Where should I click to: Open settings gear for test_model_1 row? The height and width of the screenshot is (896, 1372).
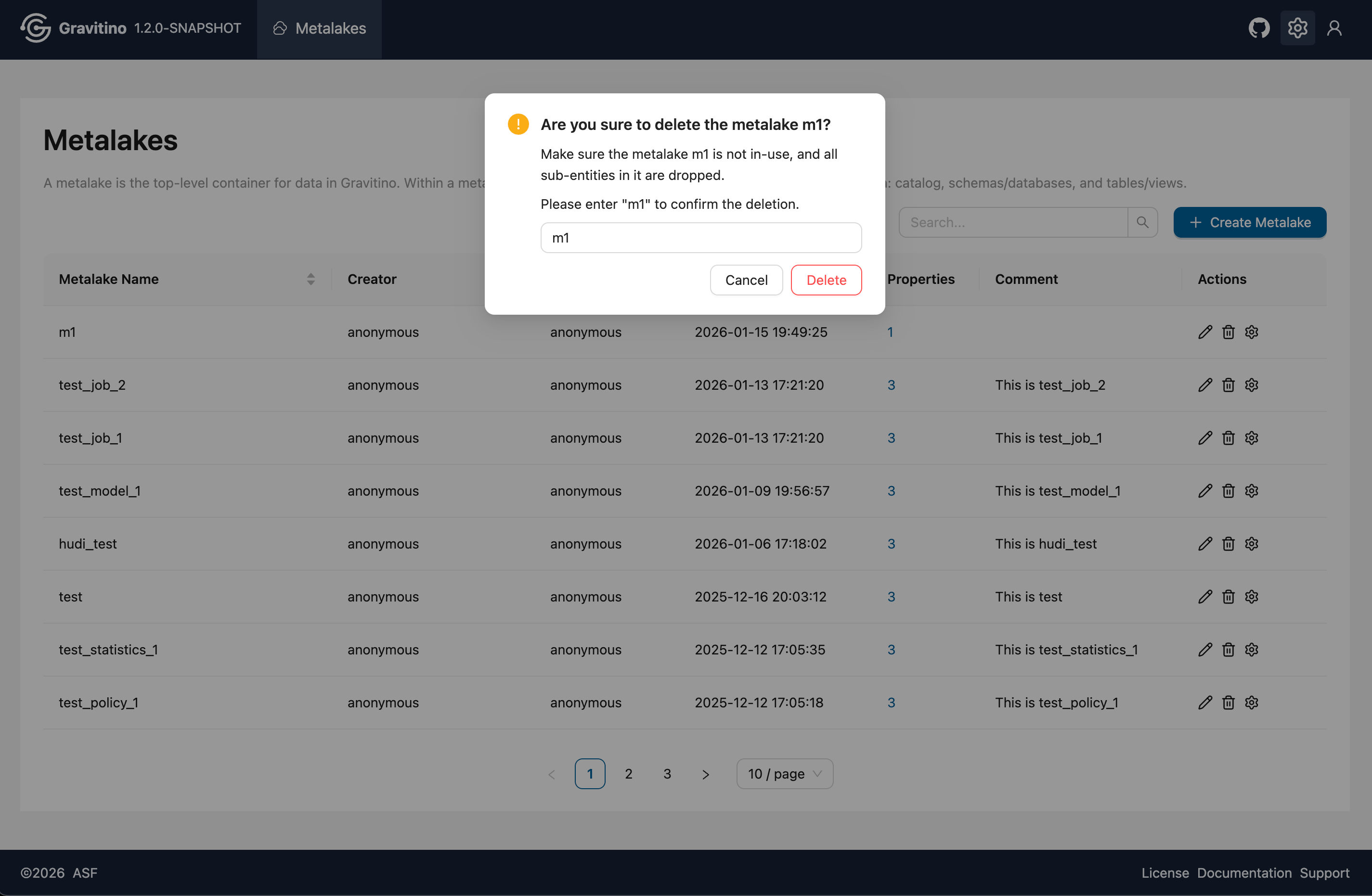(x=1251, y=491)
